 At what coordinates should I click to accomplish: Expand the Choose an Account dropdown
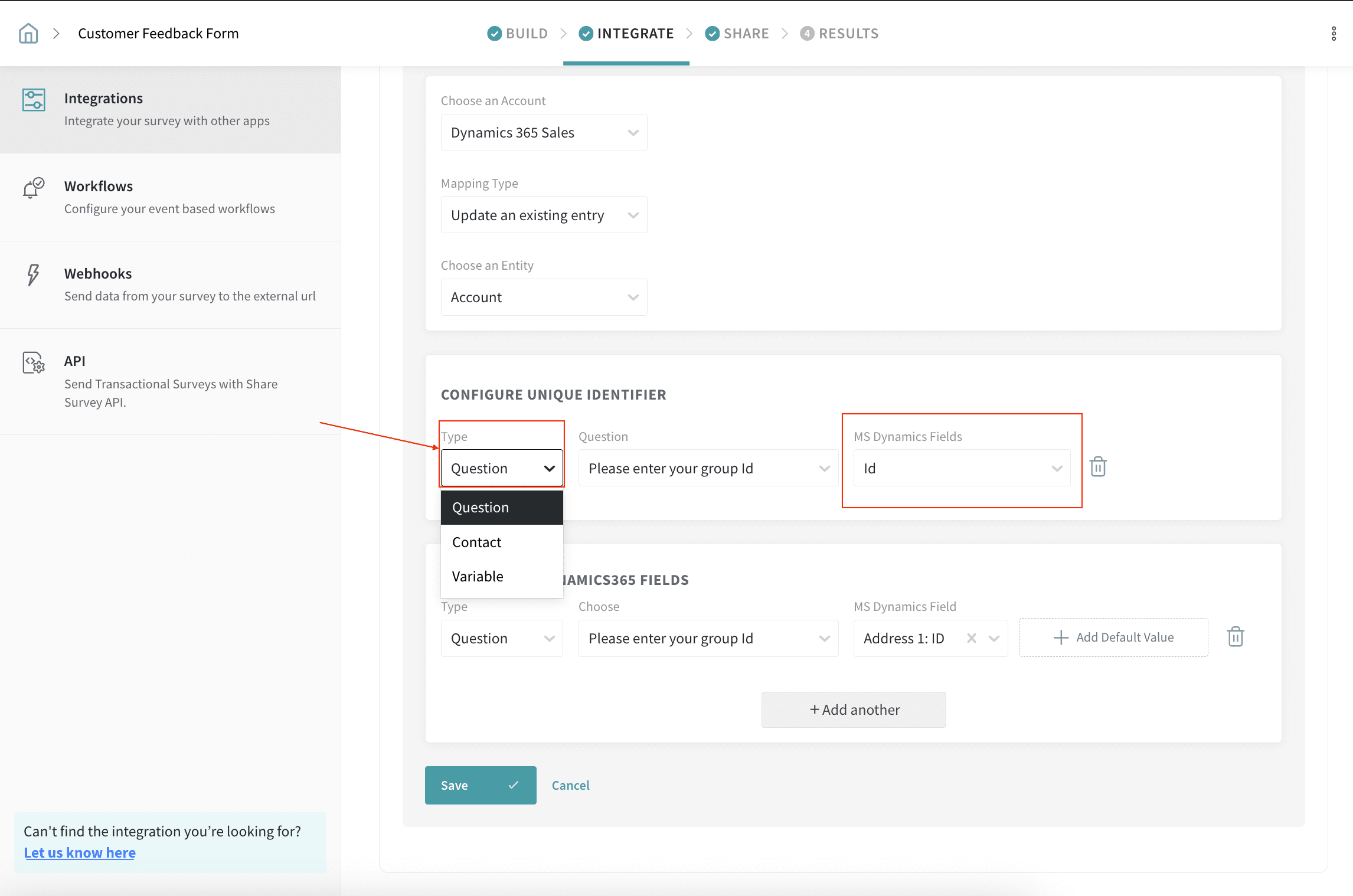coord(544,133)
